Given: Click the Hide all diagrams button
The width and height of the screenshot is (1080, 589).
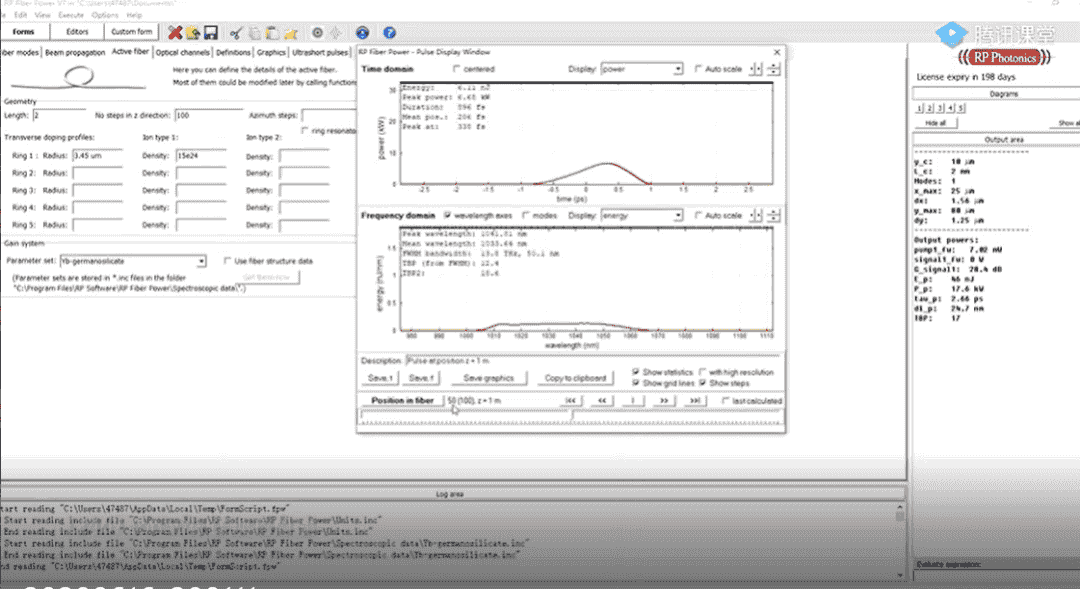Looking at the screenshot, I should click(935, 123).
